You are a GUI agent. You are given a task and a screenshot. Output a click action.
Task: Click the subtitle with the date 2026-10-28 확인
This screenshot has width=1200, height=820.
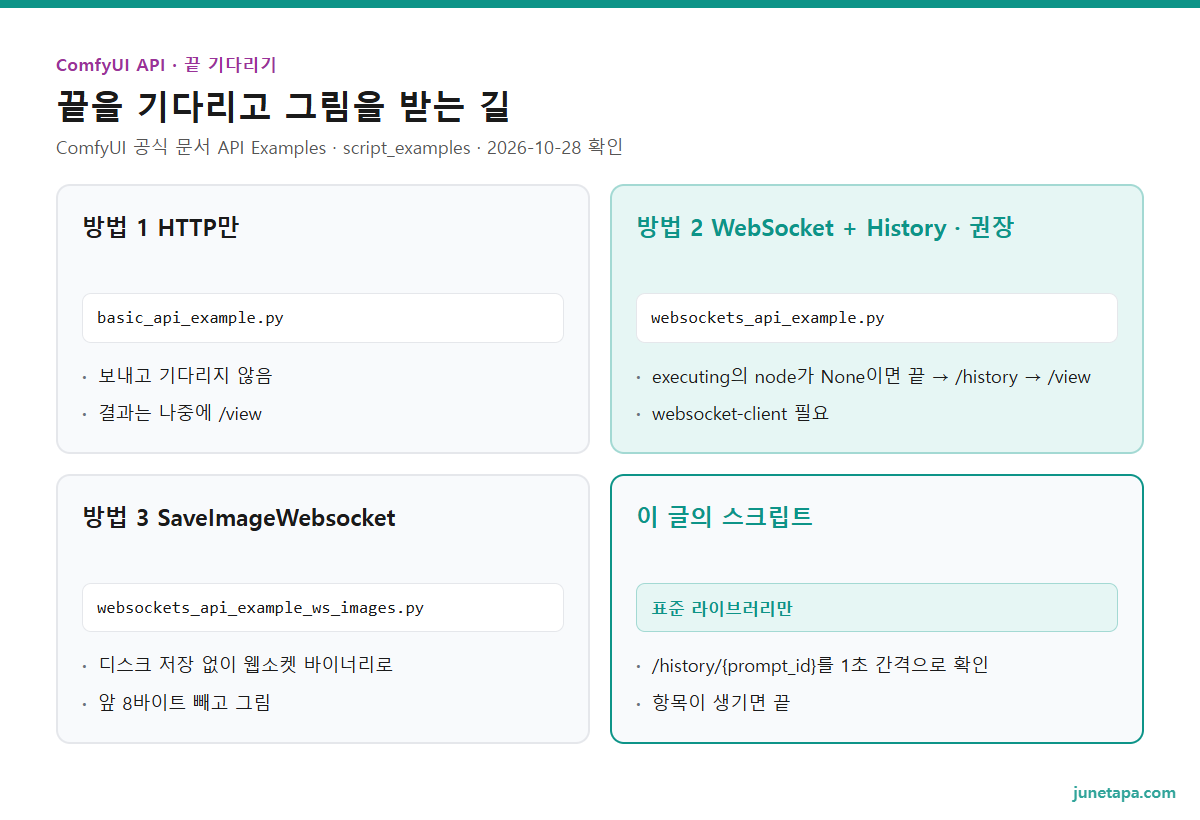[340, 148]
